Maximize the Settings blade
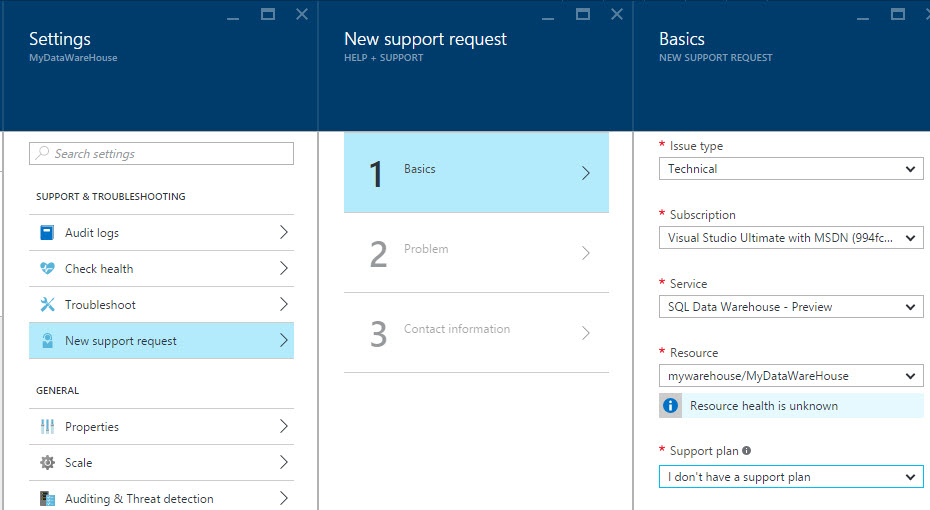The width and height of the screenshot is (930, 510). 268,14
